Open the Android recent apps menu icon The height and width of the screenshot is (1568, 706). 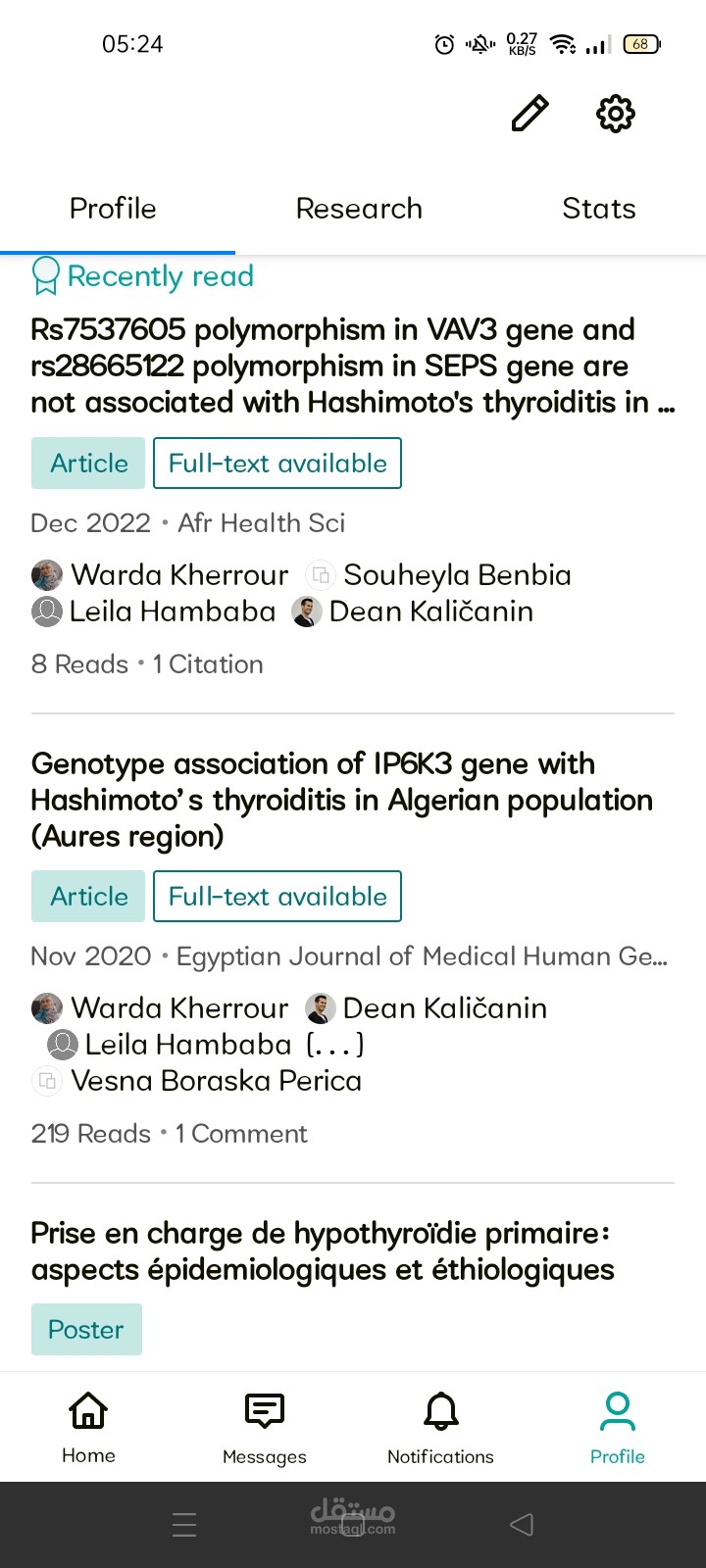point(184,1524)
